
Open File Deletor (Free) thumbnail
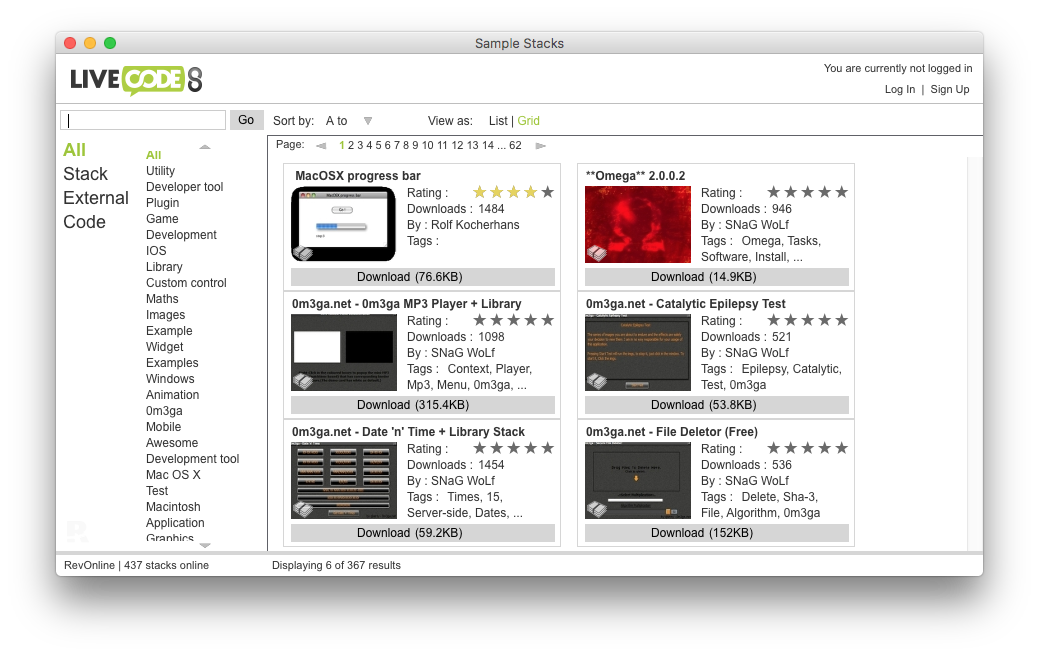tap(637, 480)
